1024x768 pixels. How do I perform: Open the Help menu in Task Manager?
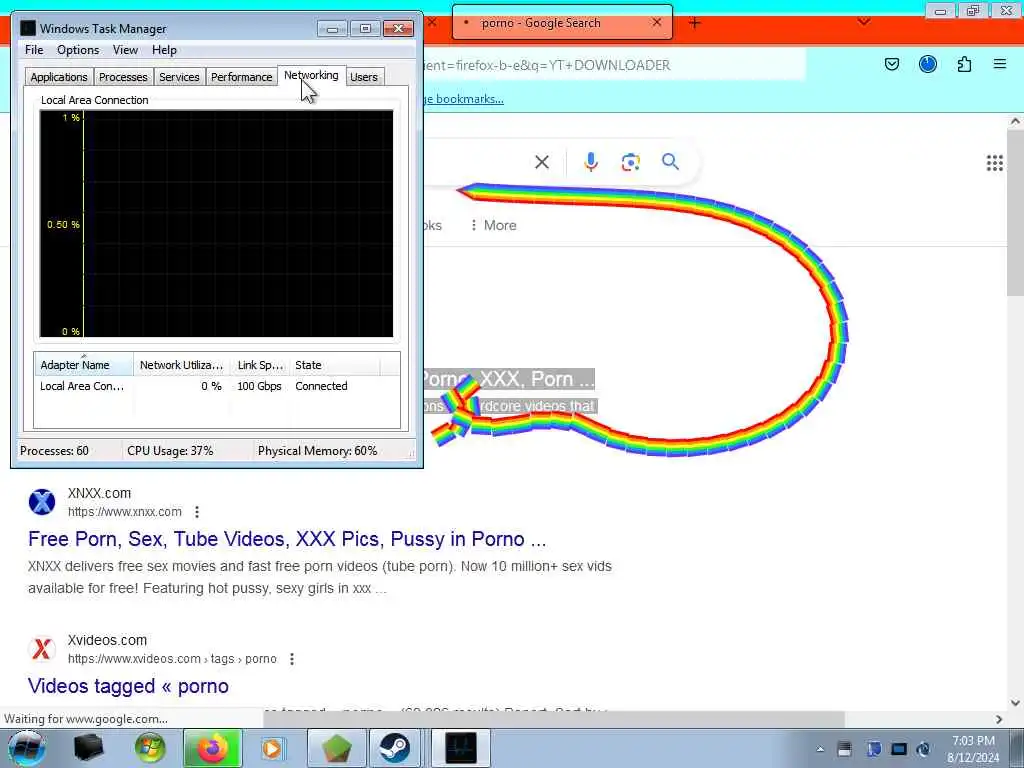tap(164, 50)
